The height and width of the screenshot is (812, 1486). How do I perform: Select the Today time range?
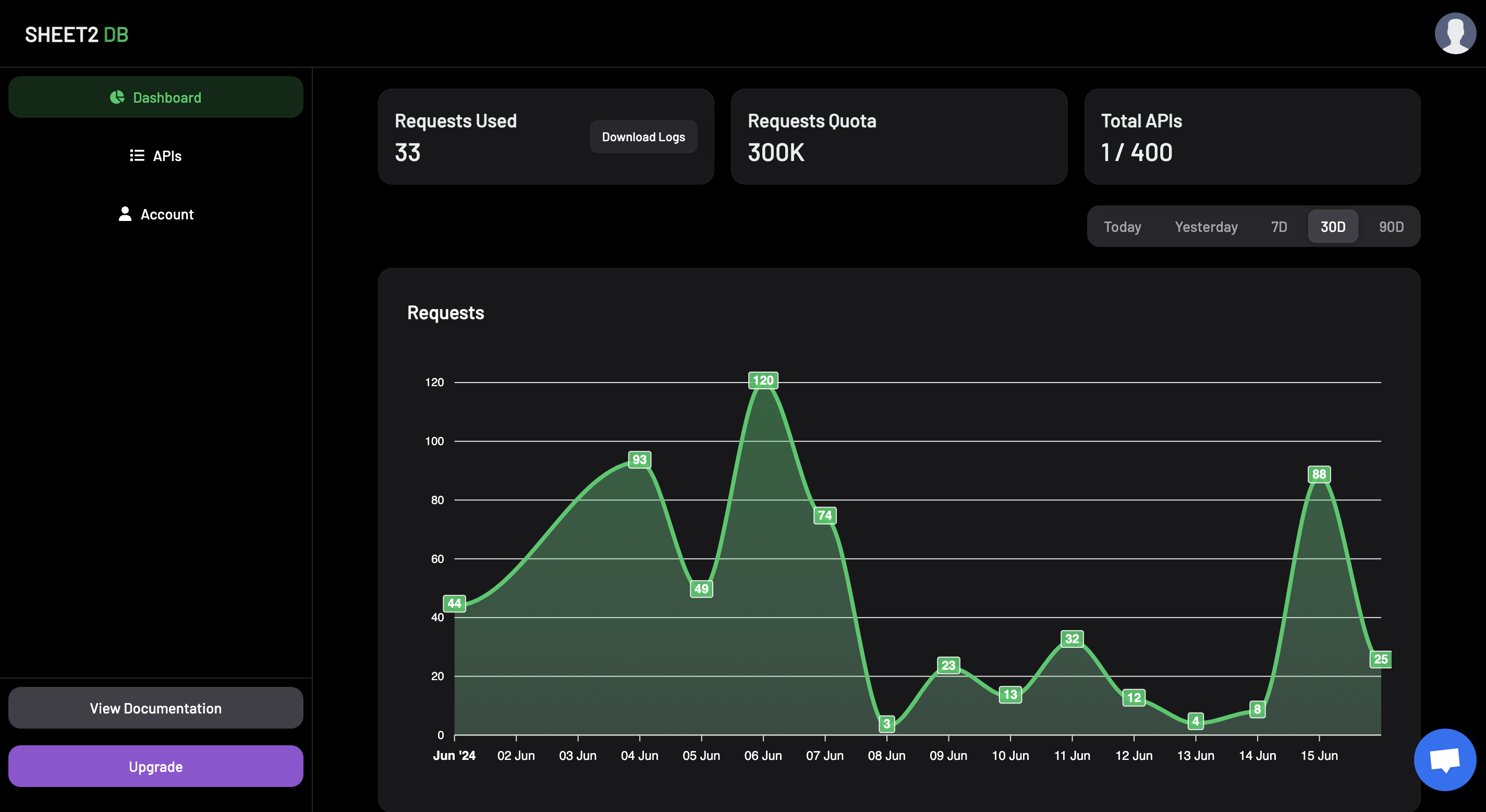(x=1122, y=227)
